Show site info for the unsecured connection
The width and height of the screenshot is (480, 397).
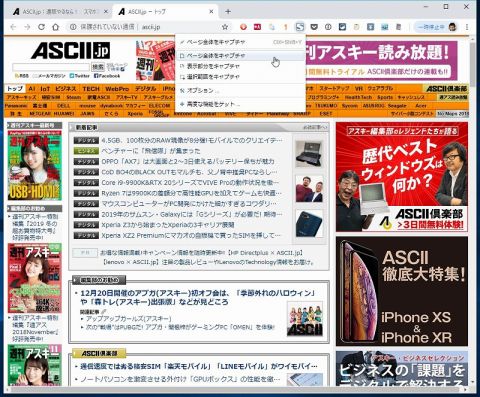tap(73, 27)
